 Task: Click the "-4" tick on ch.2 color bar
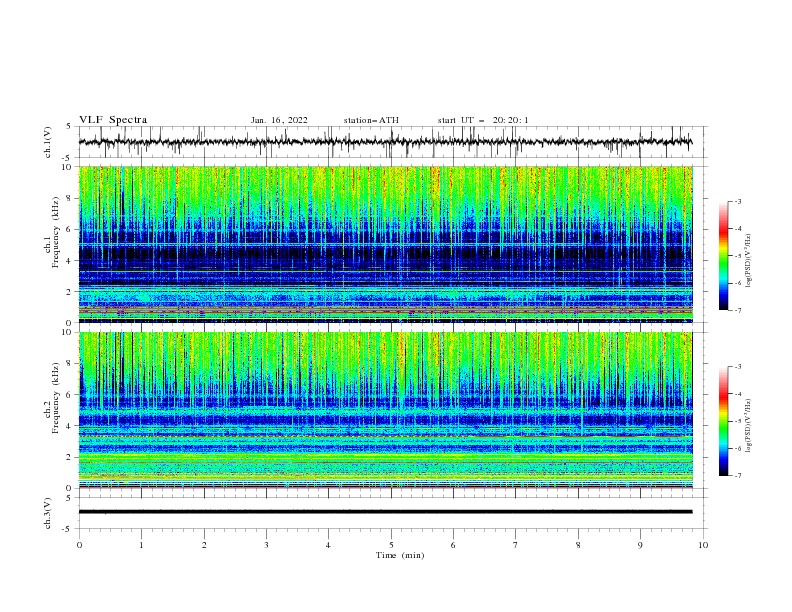click(x=738, y=394)
